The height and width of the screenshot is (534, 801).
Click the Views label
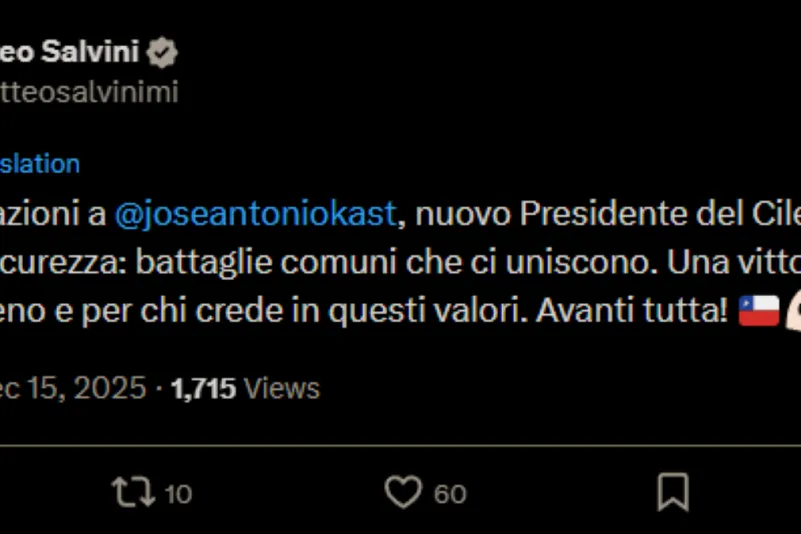pyautogui.click(x=282, y=388)
